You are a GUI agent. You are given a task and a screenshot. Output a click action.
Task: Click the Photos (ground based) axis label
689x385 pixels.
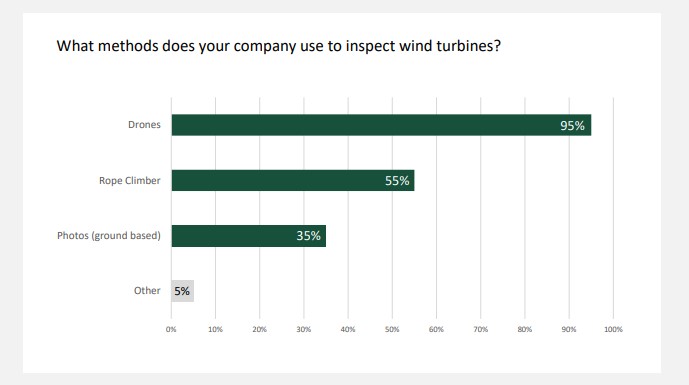click(109, 236)
